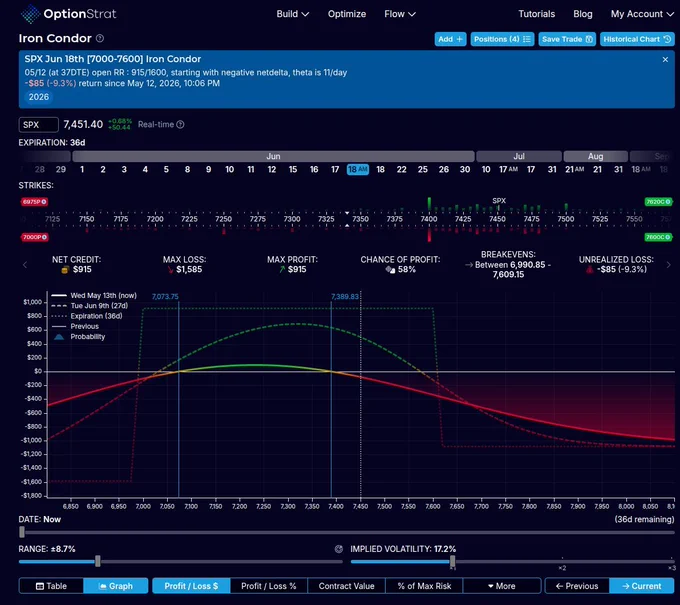
Task: Click the 6975P strike marker
Action: coord(34,202)
